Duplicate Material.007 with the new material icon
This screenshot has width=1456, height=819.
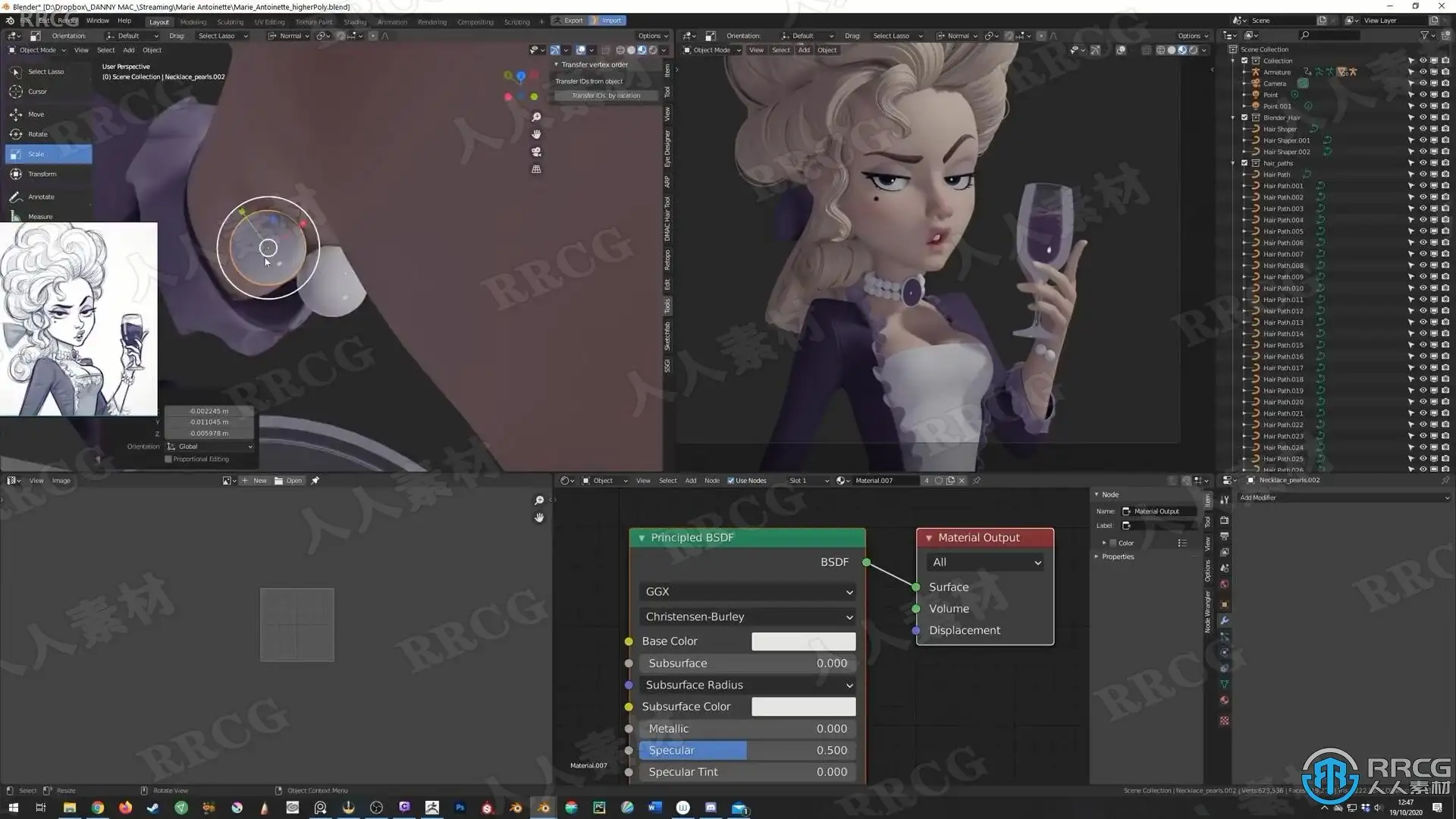click(x=950, y=481)
